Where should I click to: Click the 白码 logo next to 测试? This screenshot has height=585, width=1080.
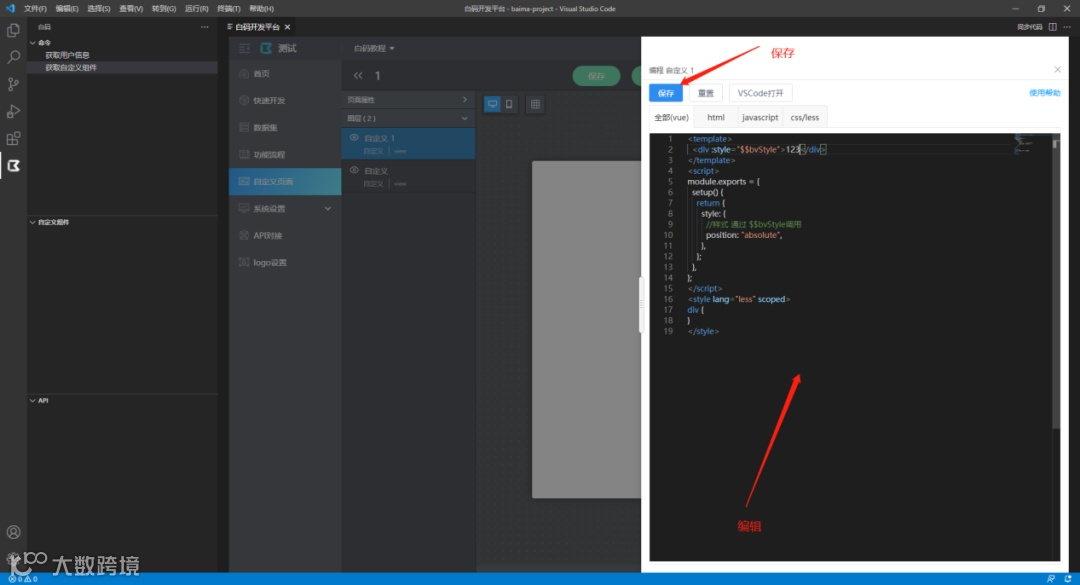[x=266, y=48]
